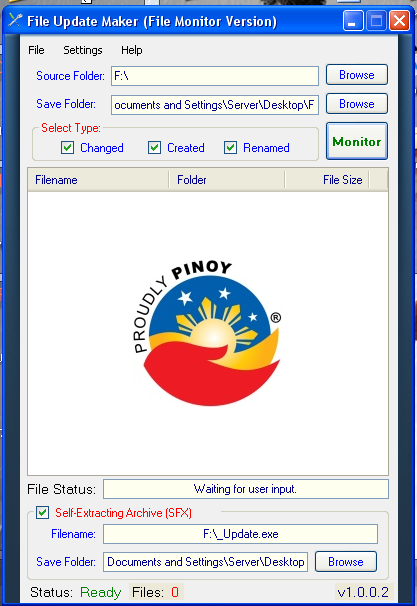Sort by the Folder column header
Screen dimensions: 417x606
(227, 180)
